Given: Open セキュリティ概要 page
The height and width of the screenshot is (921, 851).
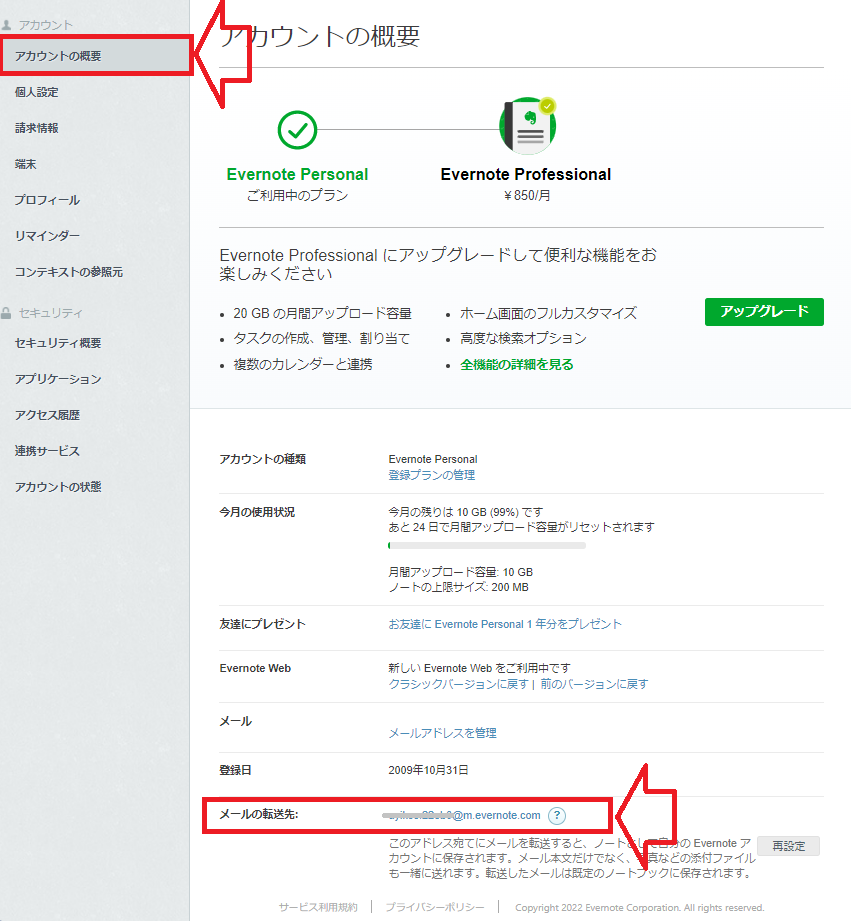Looking at the screenshot, I should [x=58, y=343].
